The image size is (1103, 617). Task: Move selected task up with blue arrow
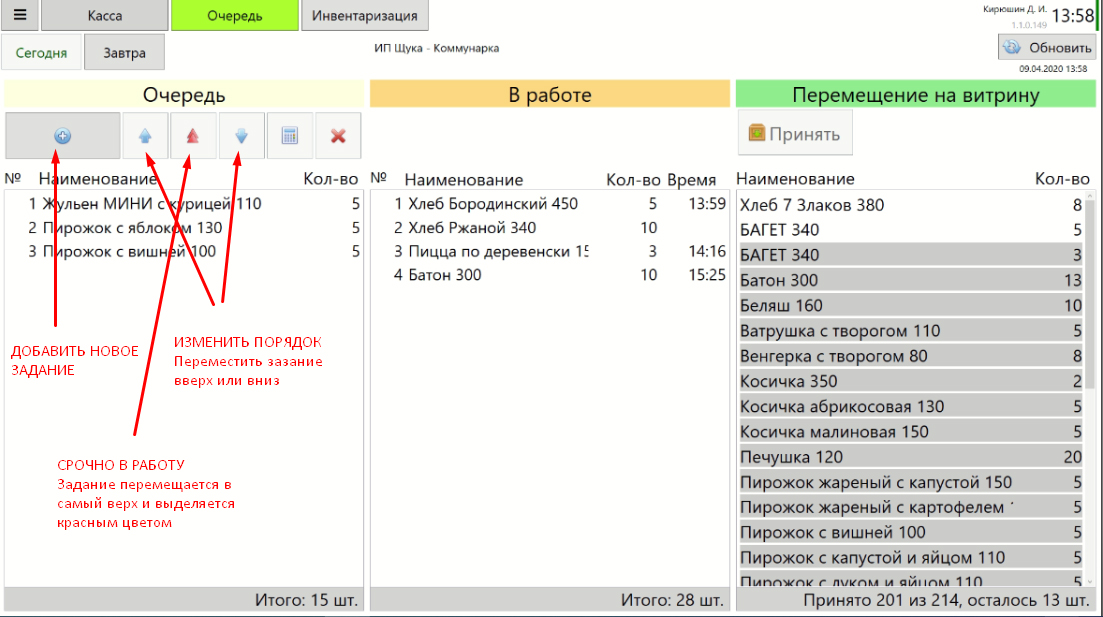[x=146, y=136]
